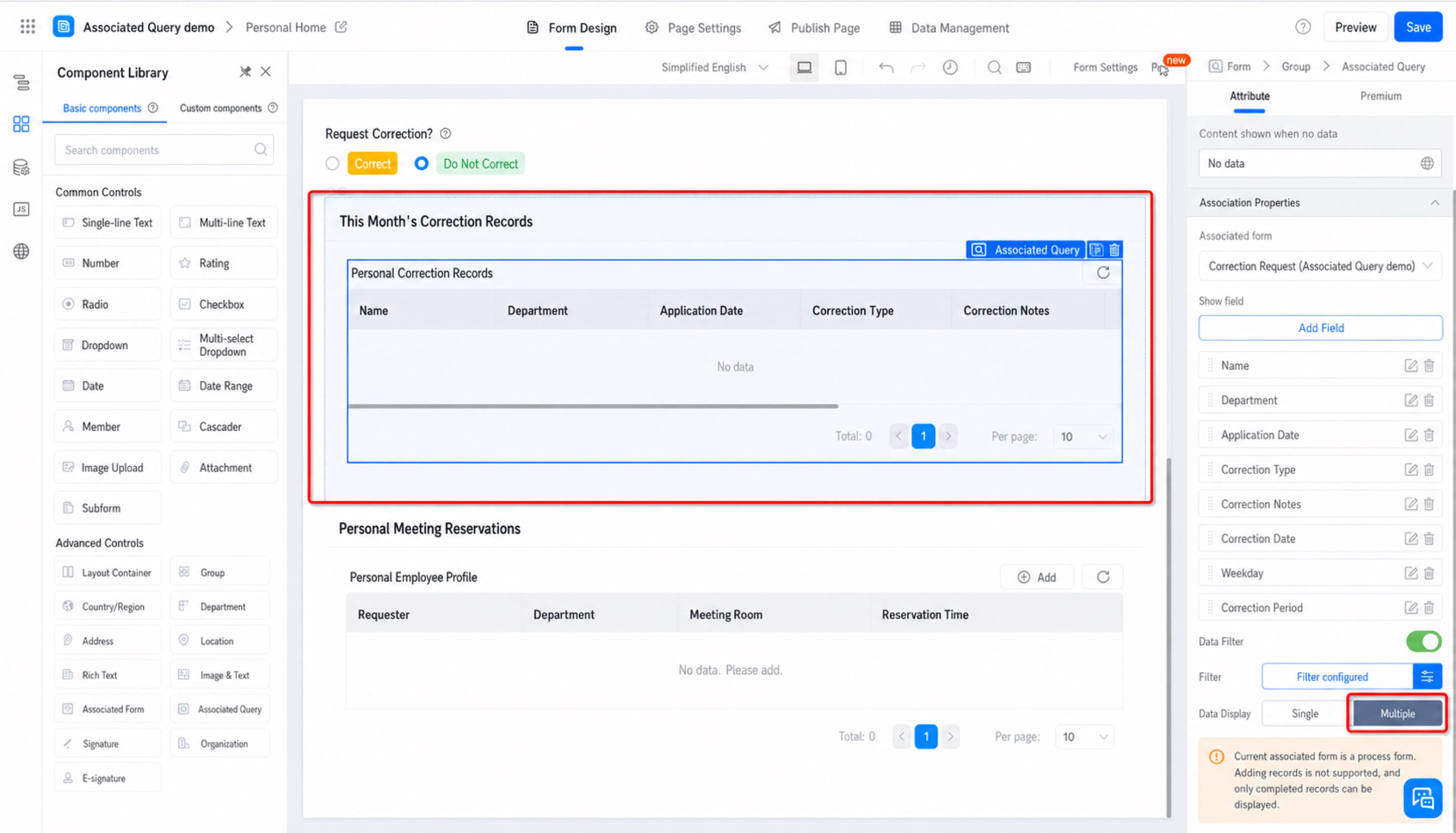Unpin the Component Library panel
The height and width of the screenshot is (833, 1456).
coord(245,72)
